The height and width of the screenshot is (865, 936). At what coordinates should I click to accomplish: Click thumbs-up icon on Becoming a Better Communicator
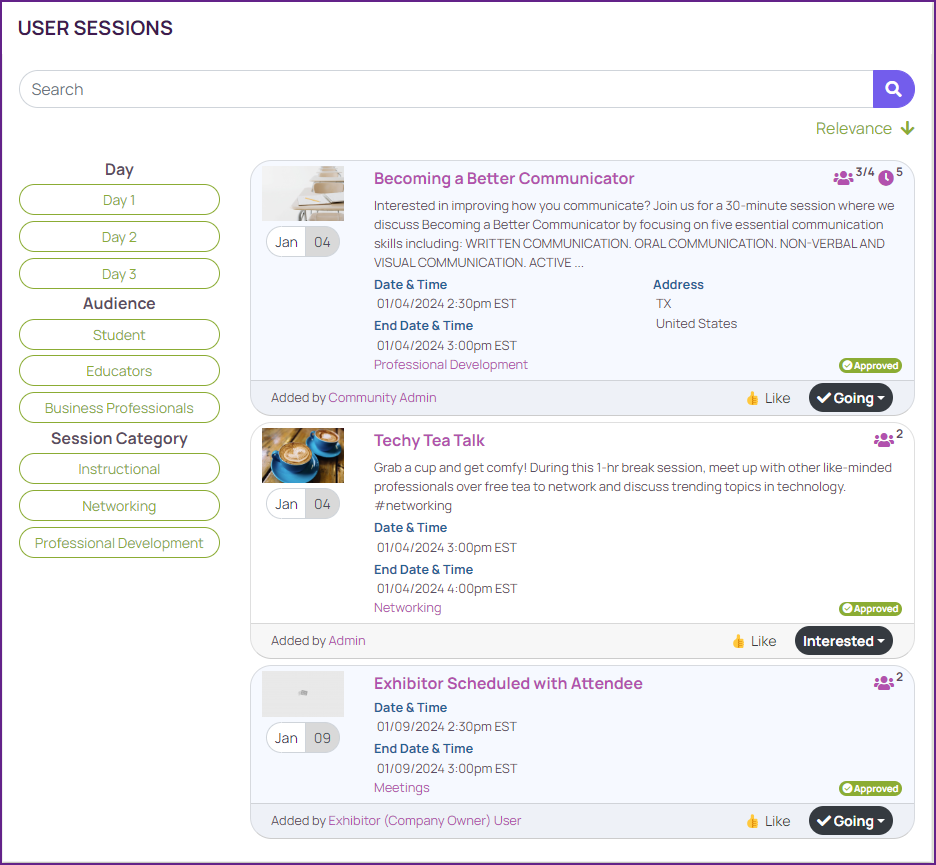click(x=752, y=398)
